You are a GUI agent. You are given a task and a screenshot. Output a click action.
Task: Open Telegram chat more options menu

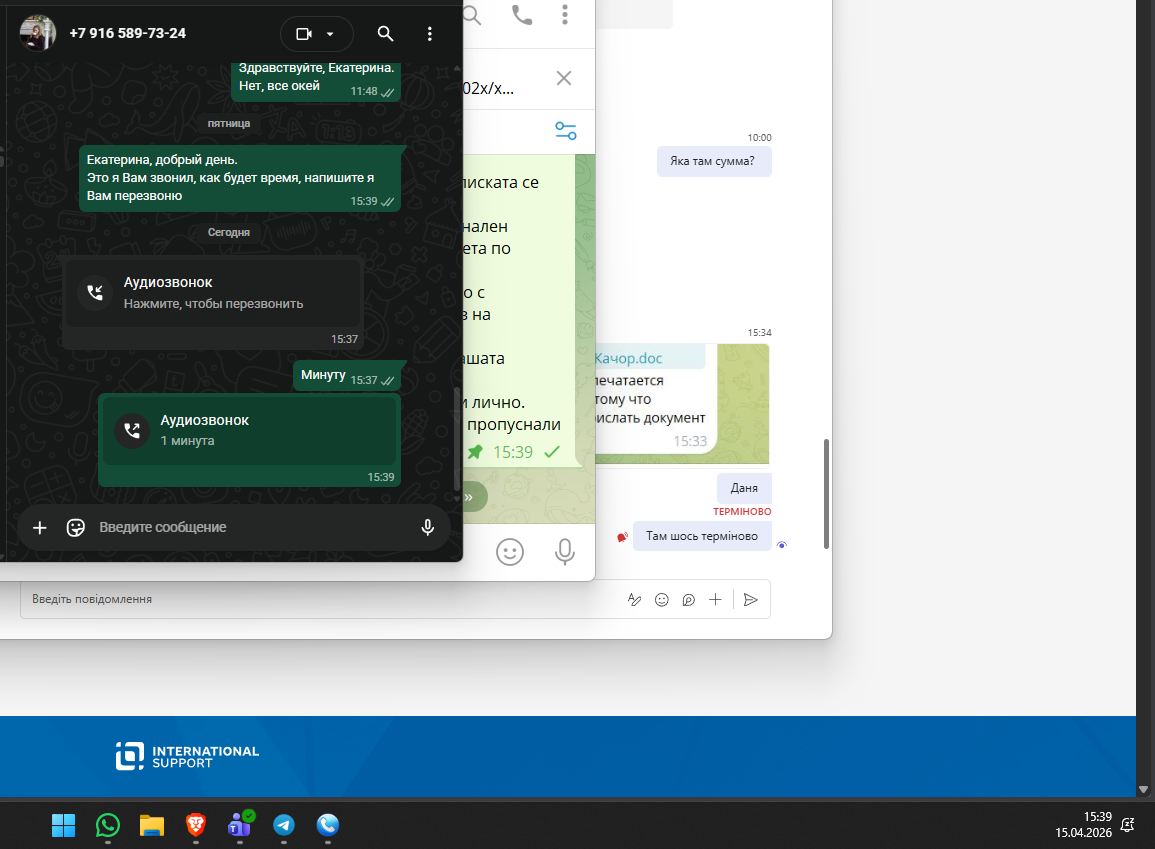tap(565, 15)
